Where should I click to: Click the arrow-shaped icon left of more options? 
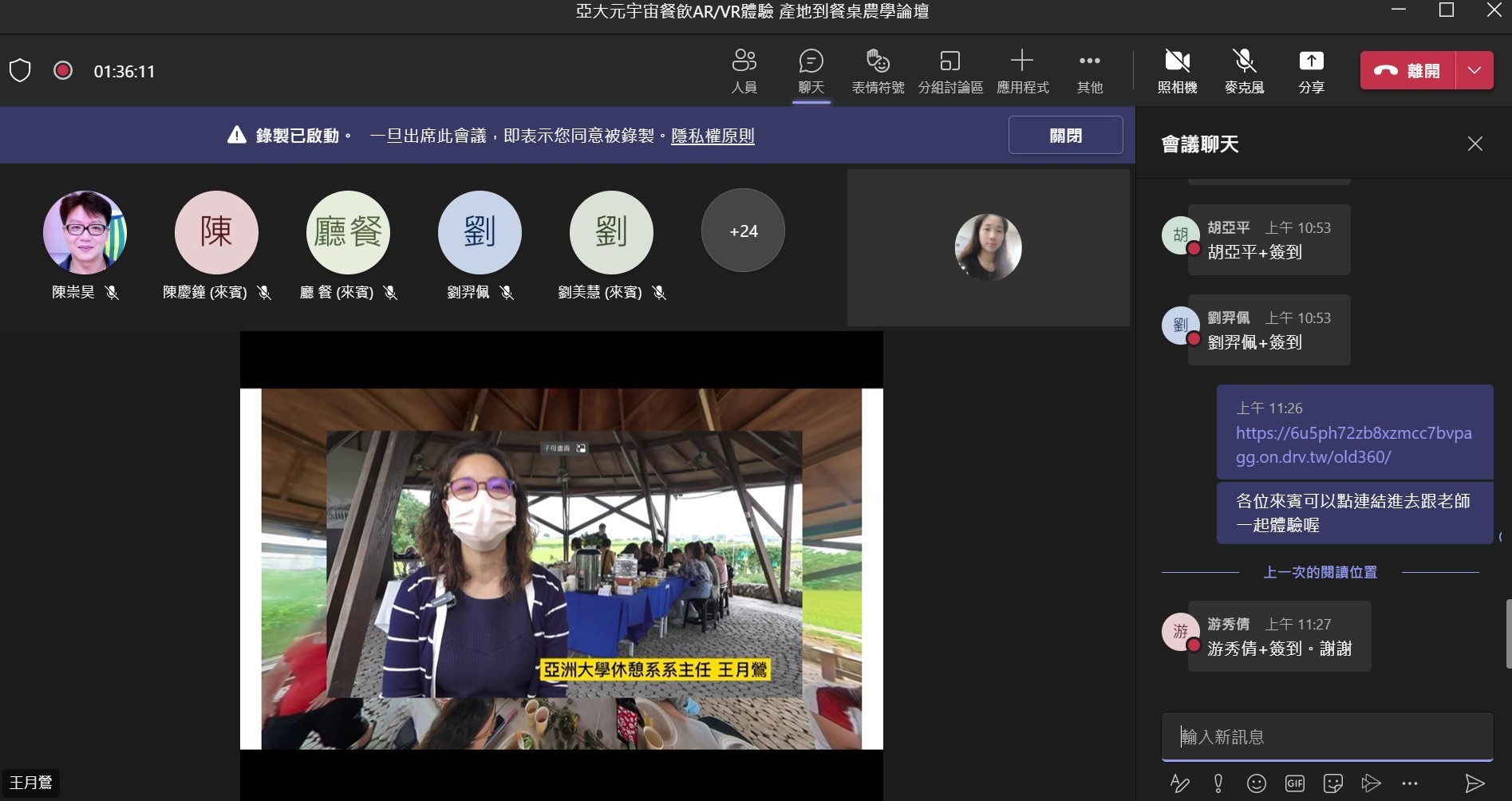[x=1371, y=783]
